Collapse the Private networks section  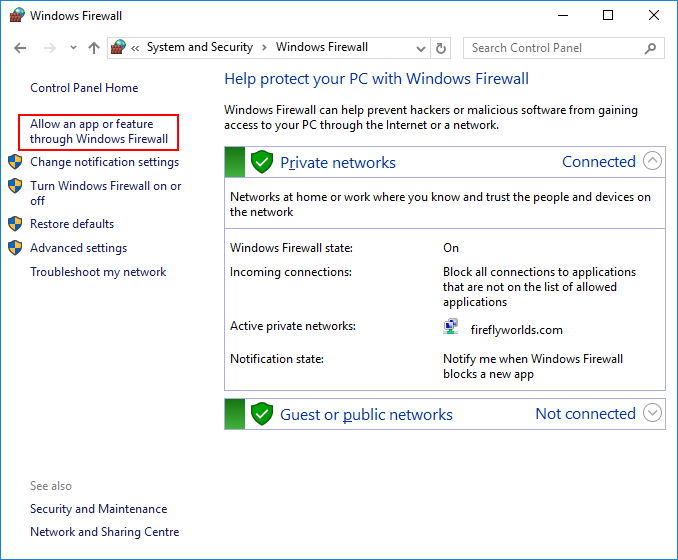652,161
